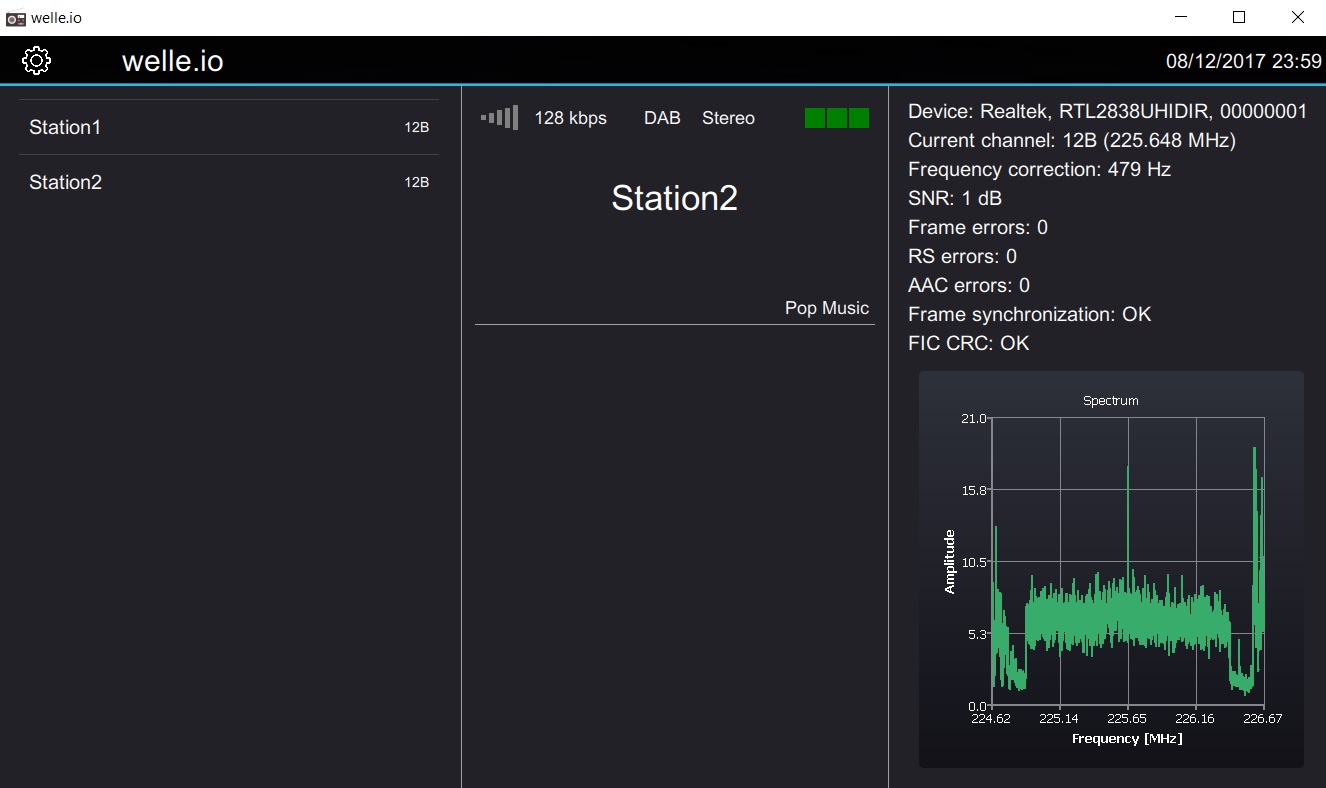Image resolution: width=1326 pixels, height=788 pixels.
Task: Click the Current channel 12B info line
Action: pyautogui.click(x=1072, y=140)
